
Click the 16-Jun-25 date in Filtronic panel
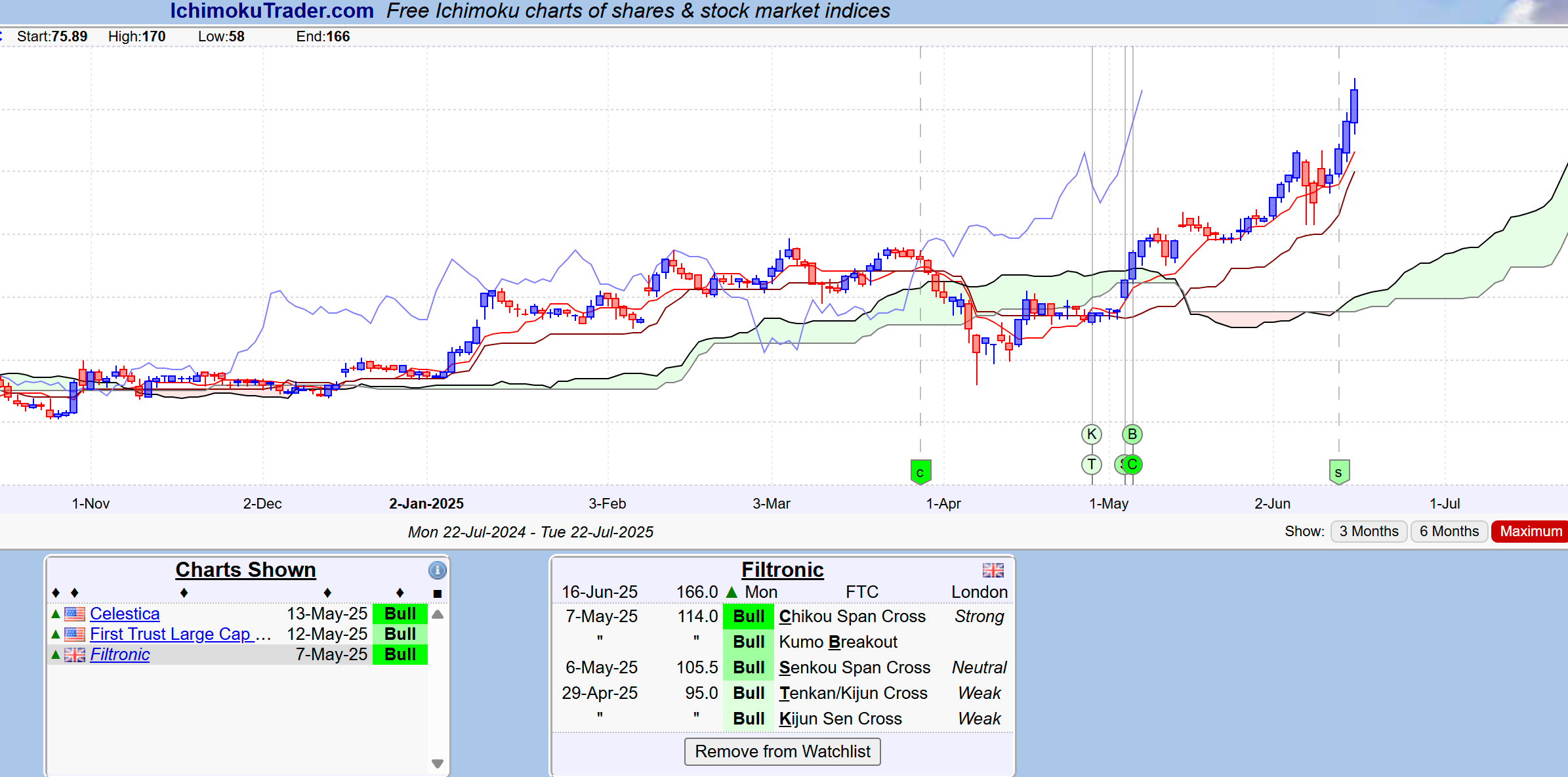point(600,592)
